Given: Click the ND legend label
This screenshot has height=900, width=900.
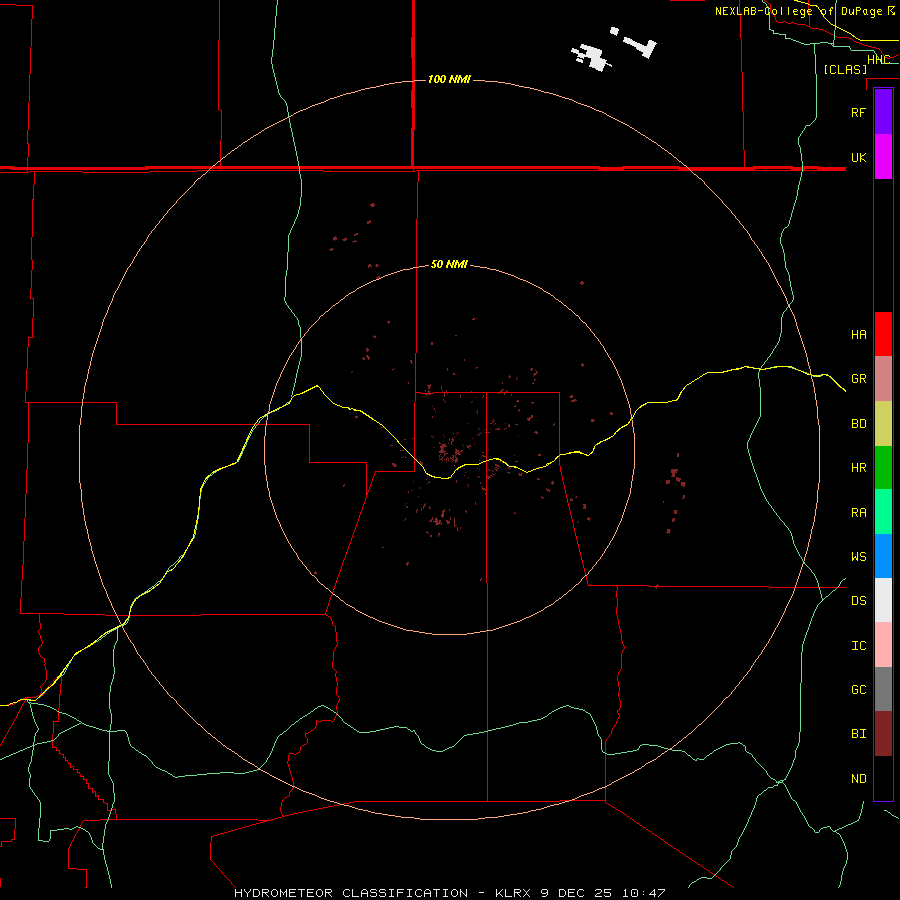Looking at the screenshot, I should point(858,779).
